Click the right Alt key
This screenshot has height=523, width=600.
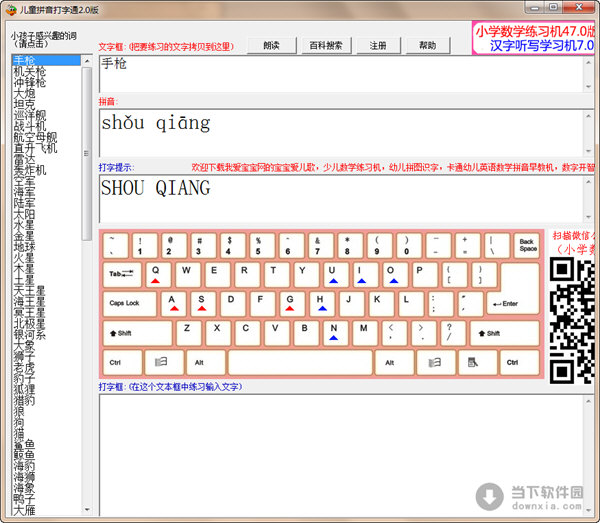pyautogui.click(x=395, y=362)
